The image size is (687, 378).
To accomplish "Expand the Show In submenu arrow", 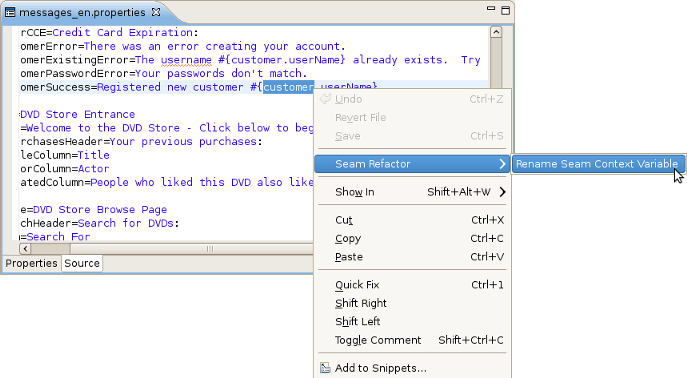I will (x=502, y=192).
